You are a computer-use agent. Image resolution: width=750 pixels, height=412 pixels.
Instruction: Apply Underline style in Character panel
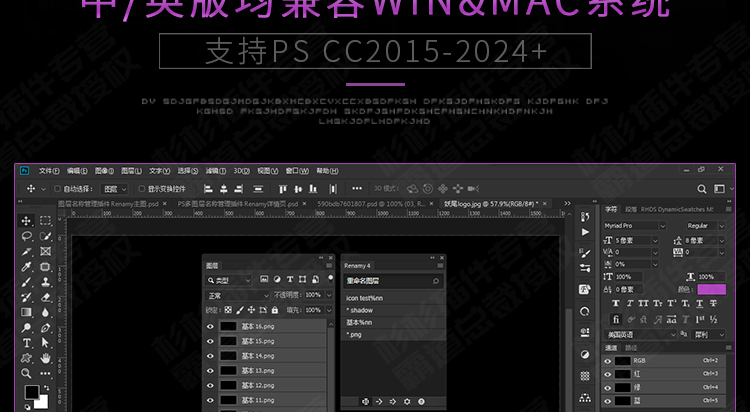(700, 303)
